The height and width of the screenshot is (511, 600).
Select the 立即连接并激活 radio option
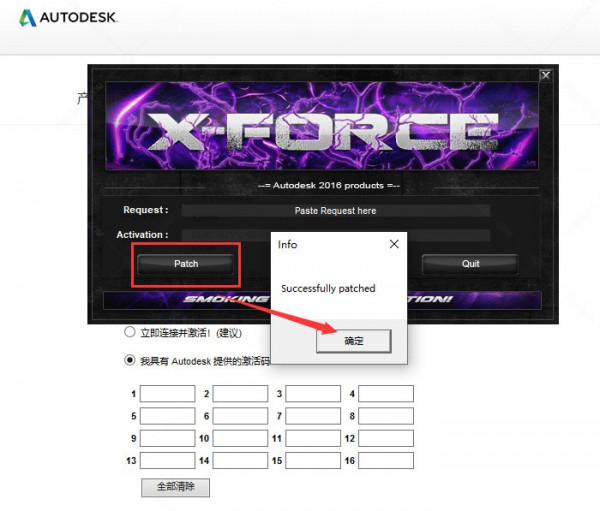[x=130, y=332]
